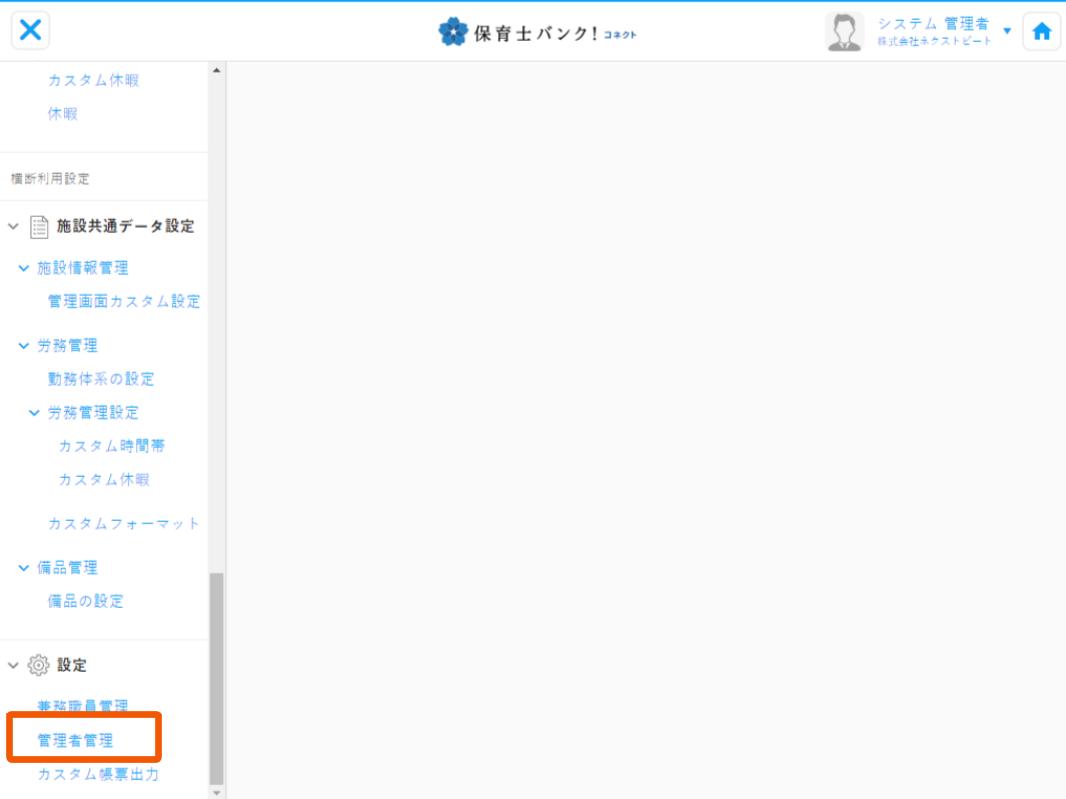The image size is (1066, 799).
Task: Click the home icon button
Action: point(1041,32)
